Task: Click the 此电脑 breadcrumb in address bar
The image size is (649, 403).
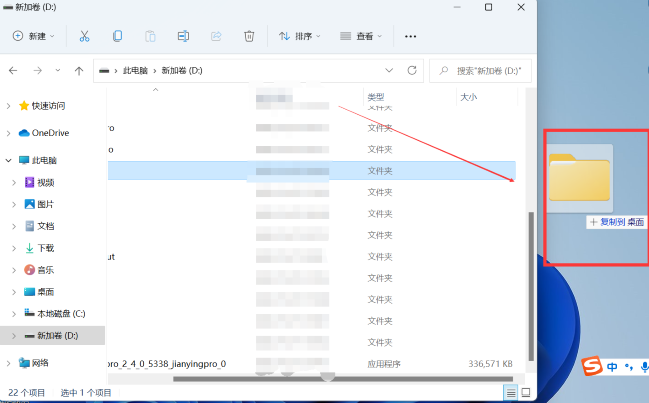Action: click(135, 71)
